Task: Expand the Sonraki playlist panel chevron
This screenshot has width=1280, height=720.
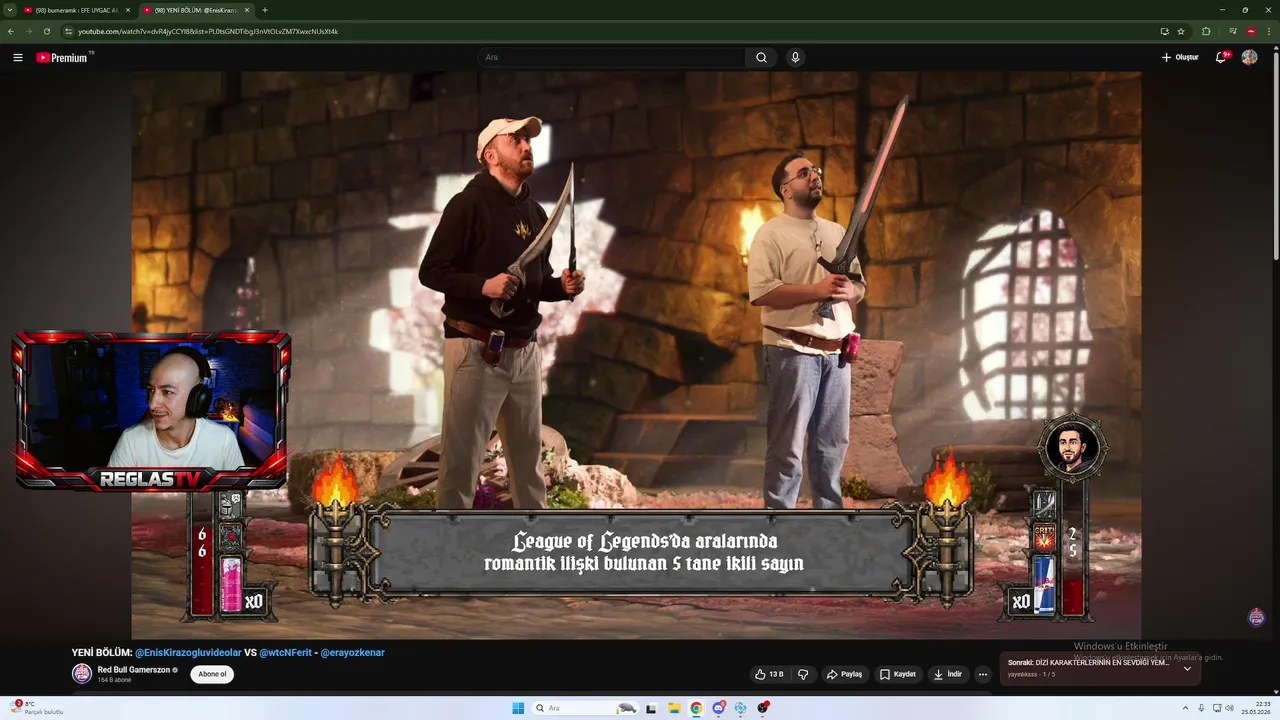Action: pos(1187,668)
